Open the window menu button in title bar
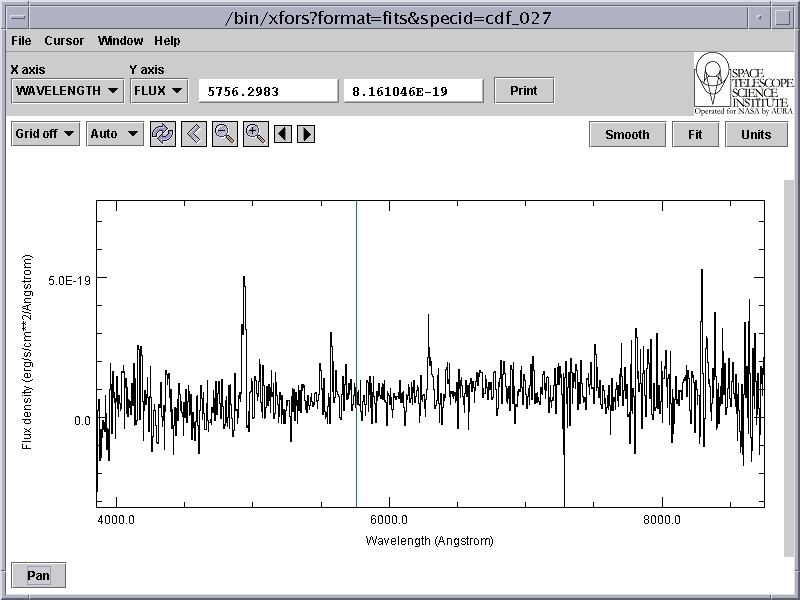800x600 pixels. (17, 18)
